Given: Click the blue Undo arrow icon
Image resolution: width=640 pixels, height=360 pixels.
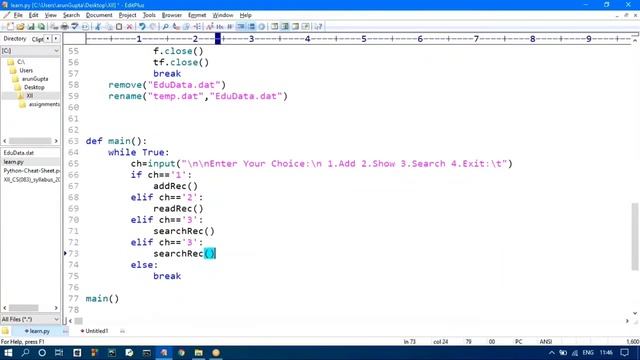Looking at the screenshot, I should [142, 27].
